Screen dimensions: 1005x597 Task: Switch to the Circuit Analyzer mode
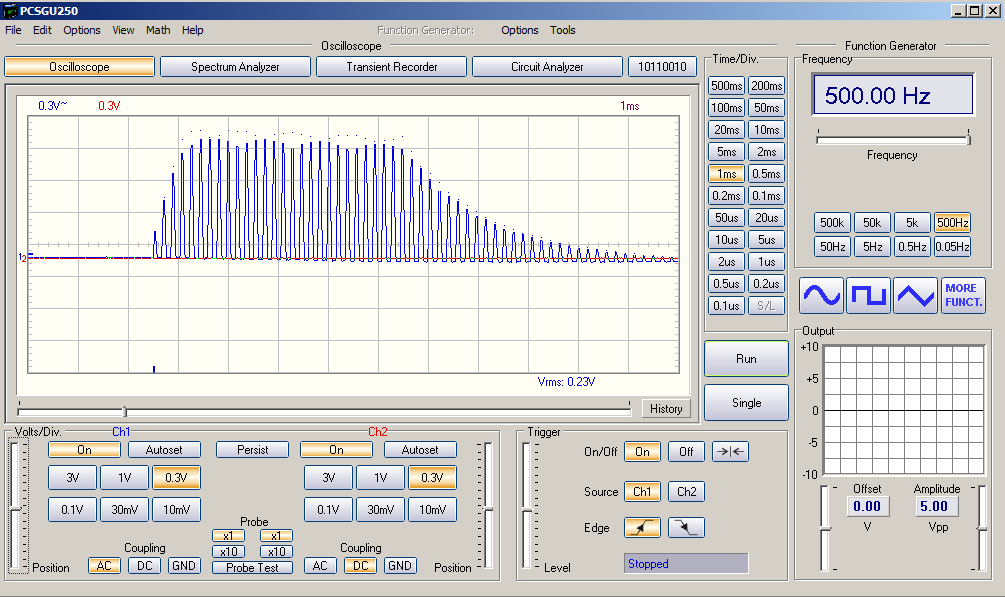tap(547, 67)
